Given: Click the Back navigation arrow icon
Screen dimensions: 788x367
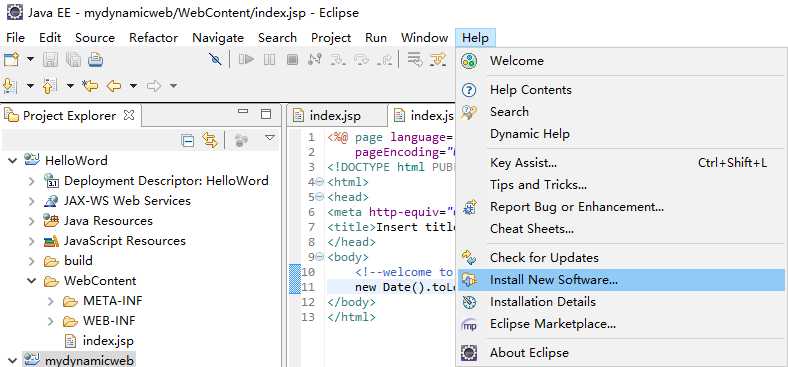Looking at the screenshot, I should (x=114, y=86).
